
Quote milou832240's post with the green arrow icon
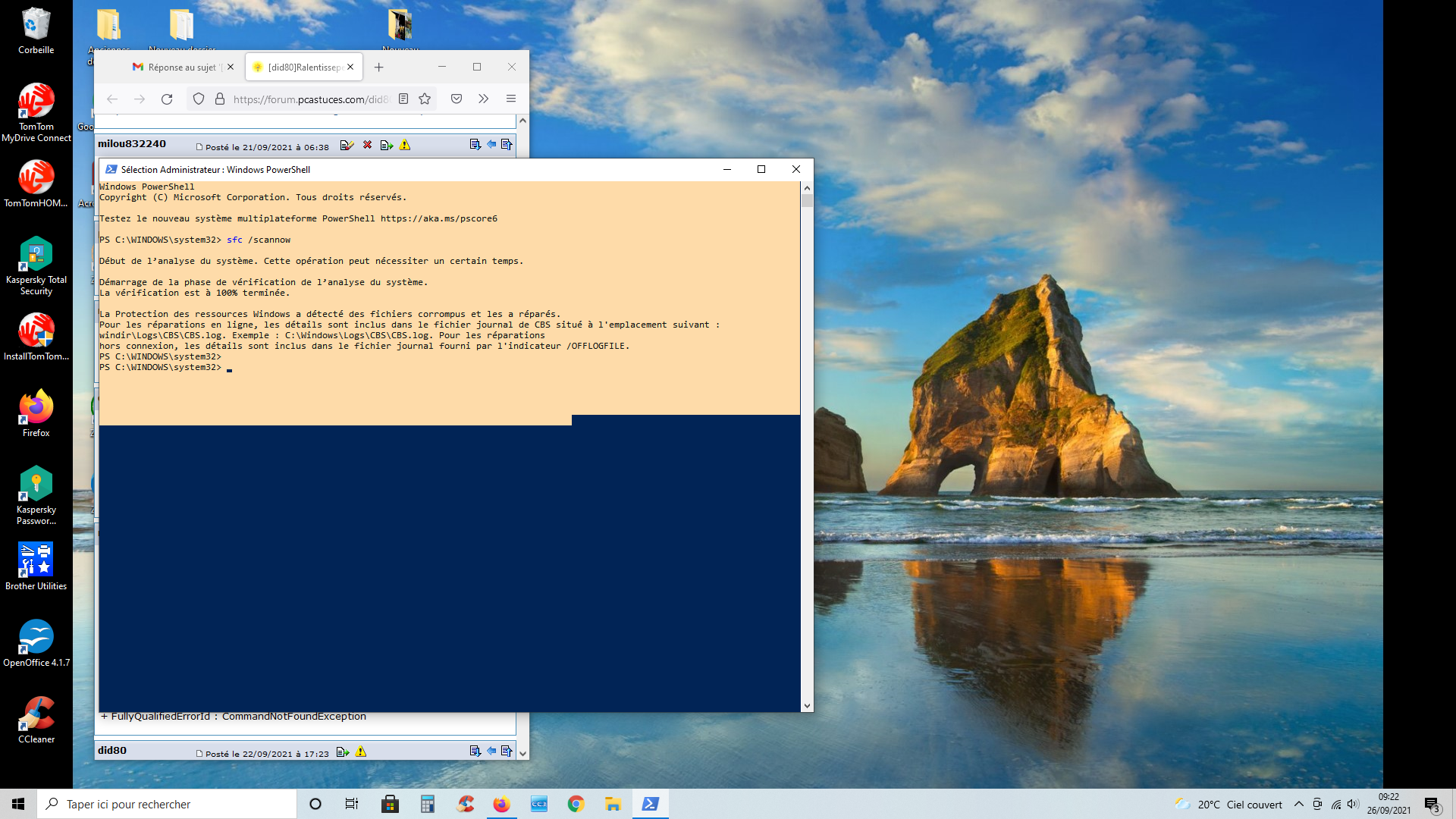click(x=387, y=145)
